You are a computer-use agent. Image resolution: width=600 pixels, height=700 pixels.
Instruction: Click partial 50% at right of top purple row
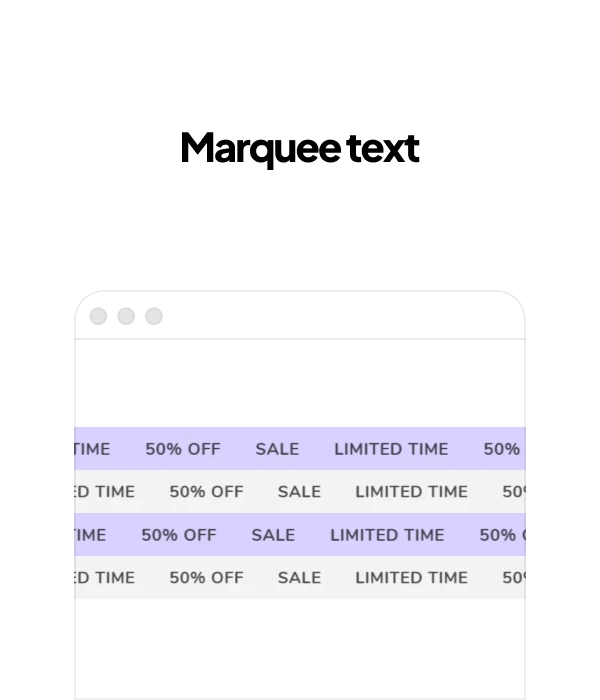502,449
